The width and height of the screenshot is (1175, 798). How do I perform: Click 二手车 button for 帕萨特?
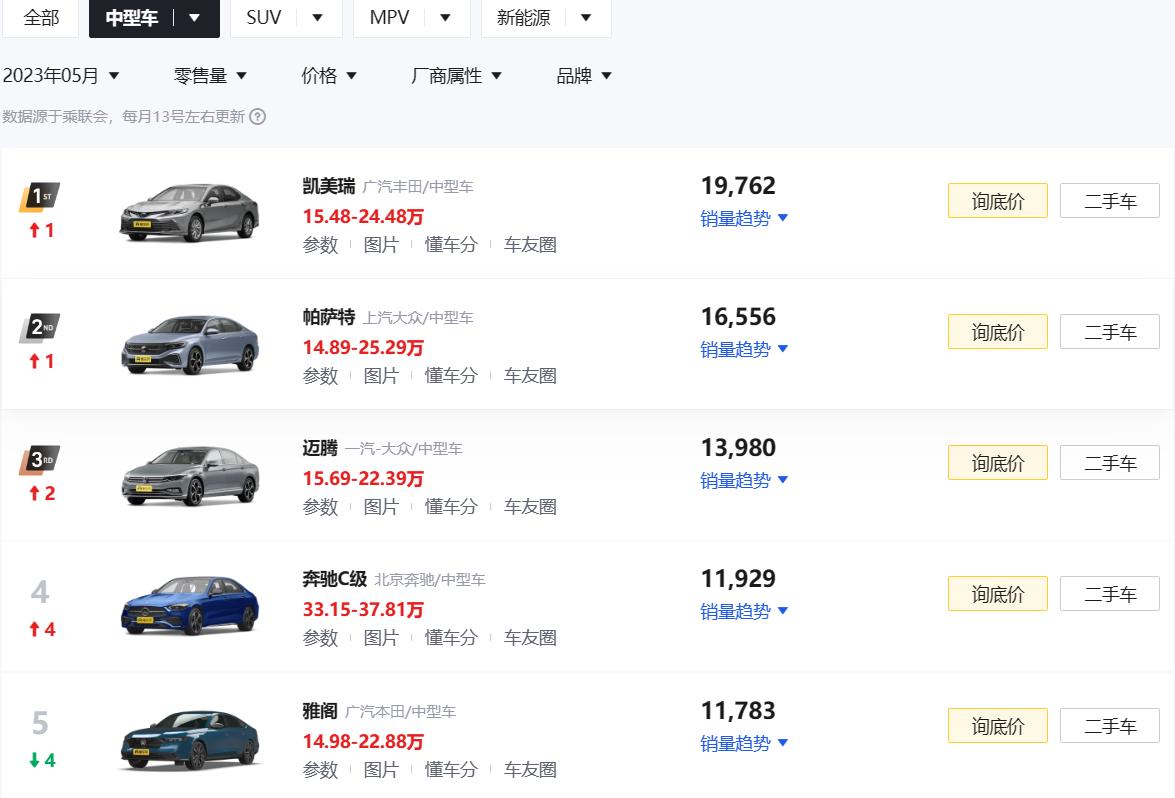click(x=1109, y=332)
